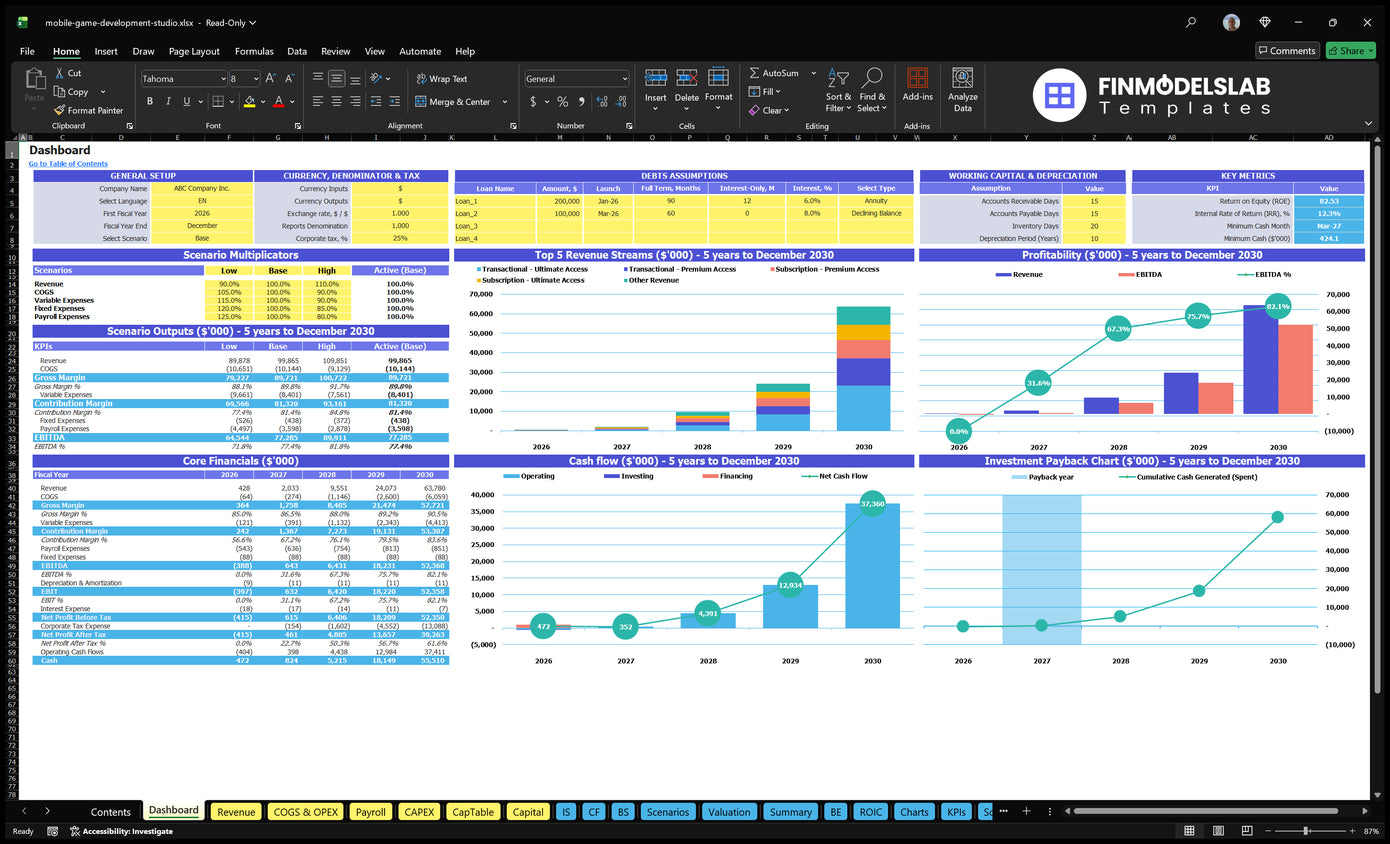Click the zoom slider in status bar
The height and width of the screenshot is (844, 1390).
click(x=1306, y=831)
